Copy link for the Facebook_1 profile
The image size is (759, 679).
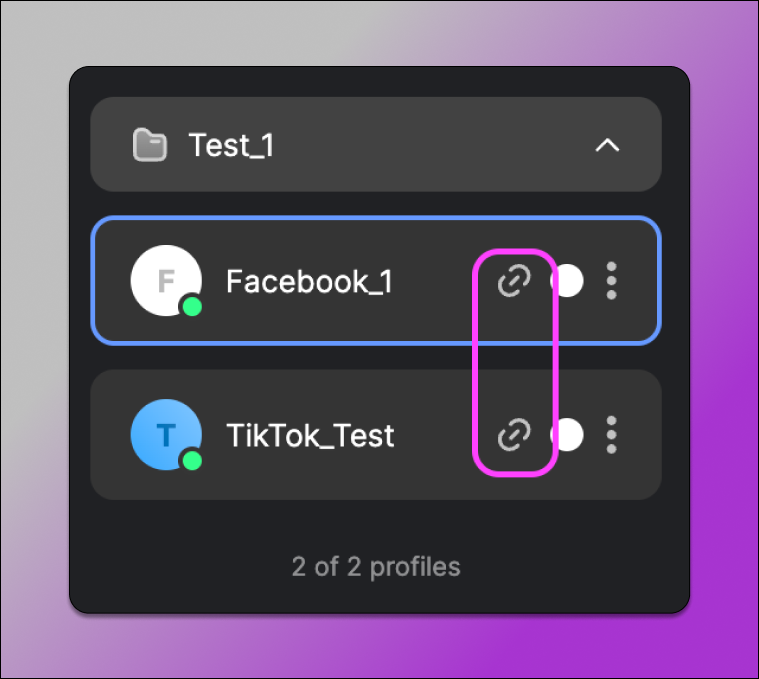(x=514, y=281)
